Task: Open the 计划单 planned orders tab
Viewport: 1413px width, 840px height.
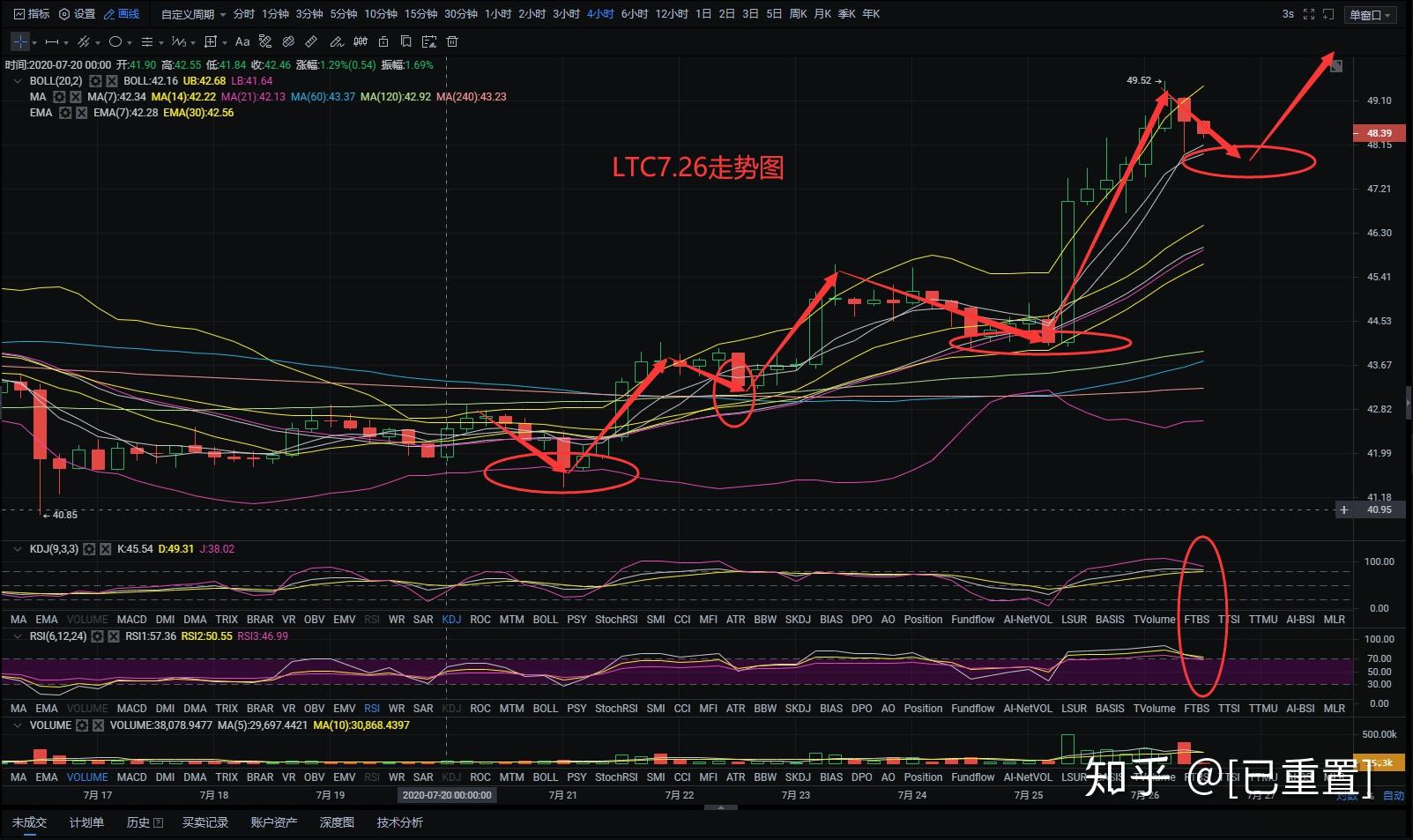Action: (x=86, y=822)
